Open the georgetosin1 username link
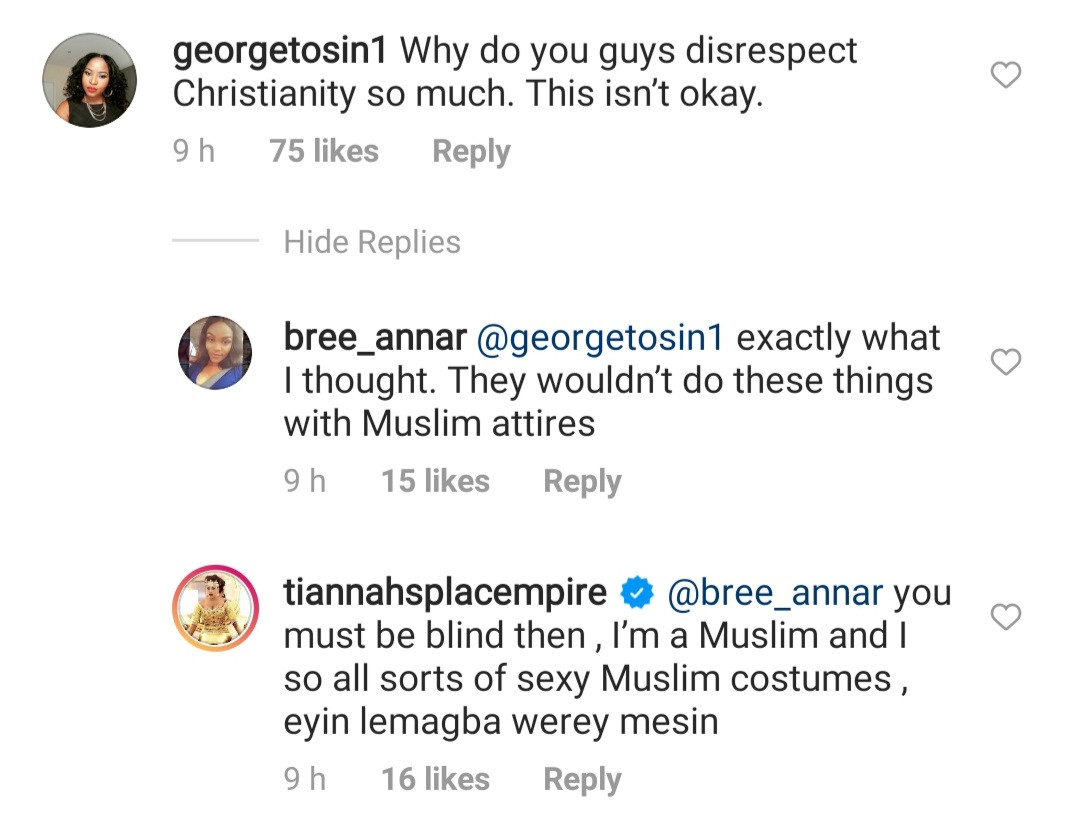The image size is (1080, 814). coord(284,51)
